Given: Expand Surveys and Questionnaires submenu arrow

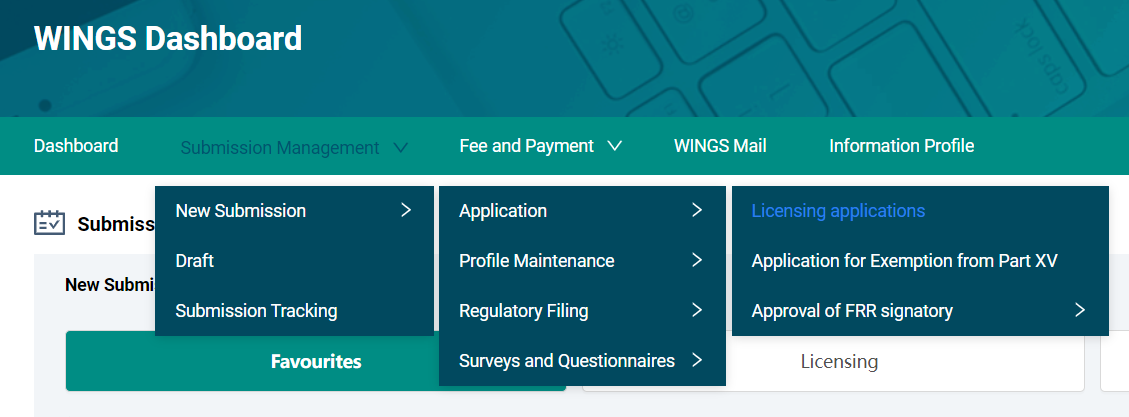Looking at the screenshot, I should pyautogui.click(x=697, y=360).
